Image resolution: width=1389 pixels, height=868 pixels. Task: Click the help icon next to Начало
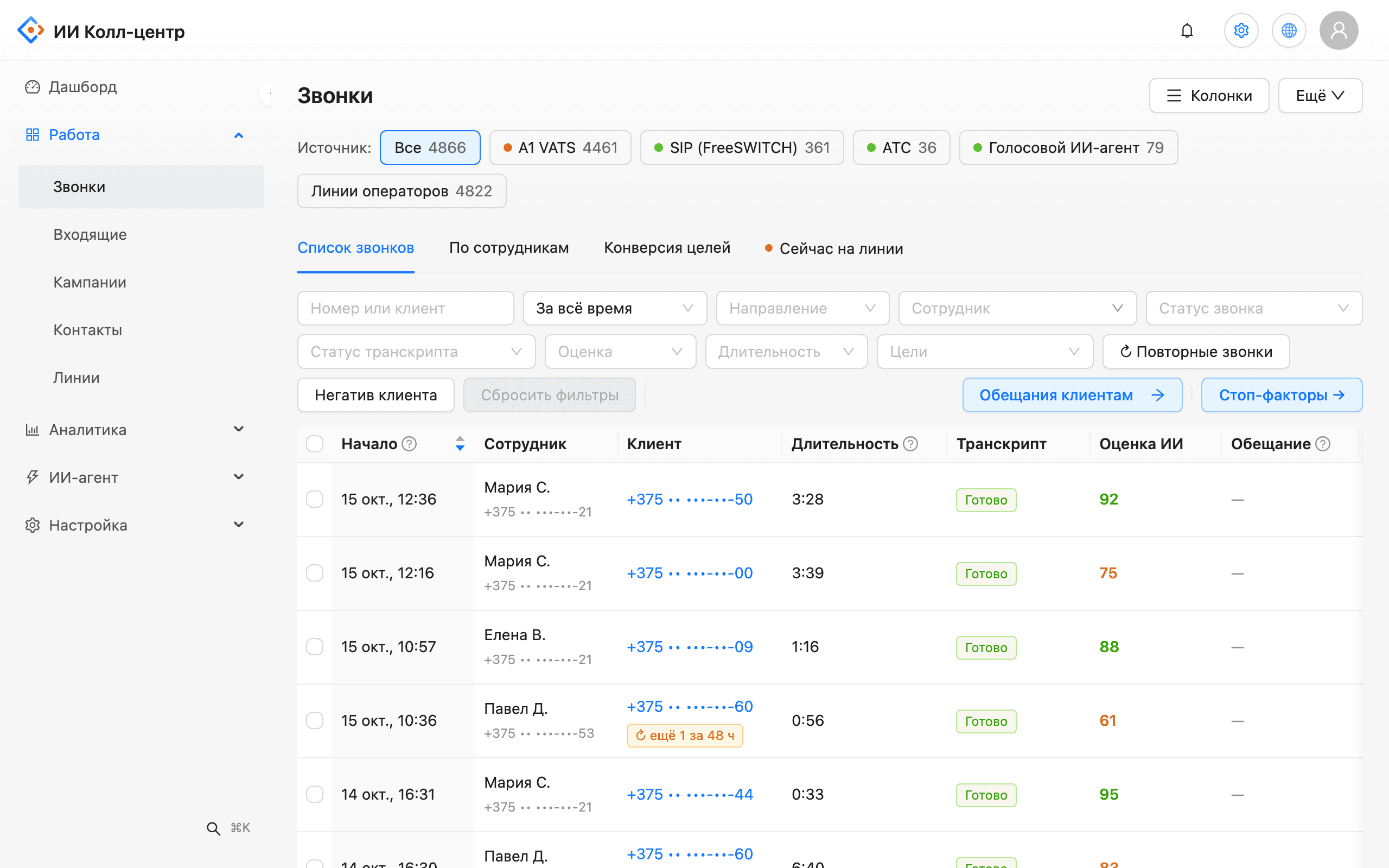click(x=409, y=444)
